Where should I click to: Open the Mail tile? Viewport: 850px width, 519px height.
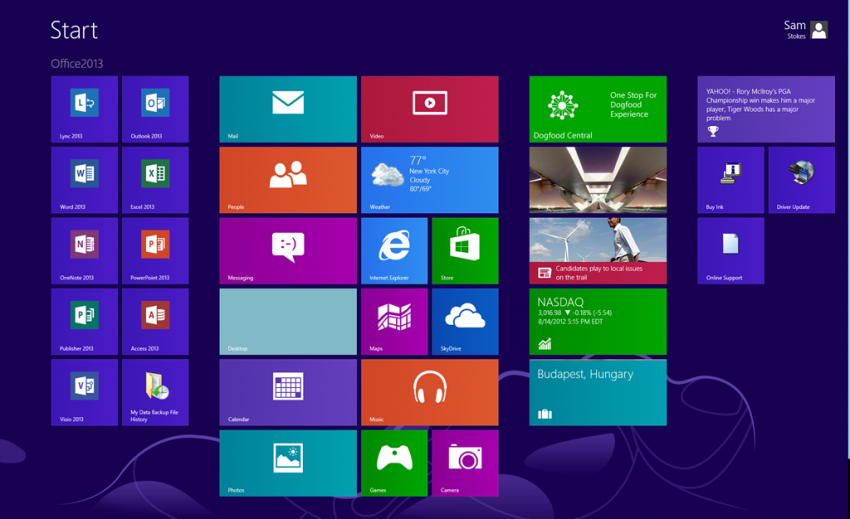click(288, 109)
